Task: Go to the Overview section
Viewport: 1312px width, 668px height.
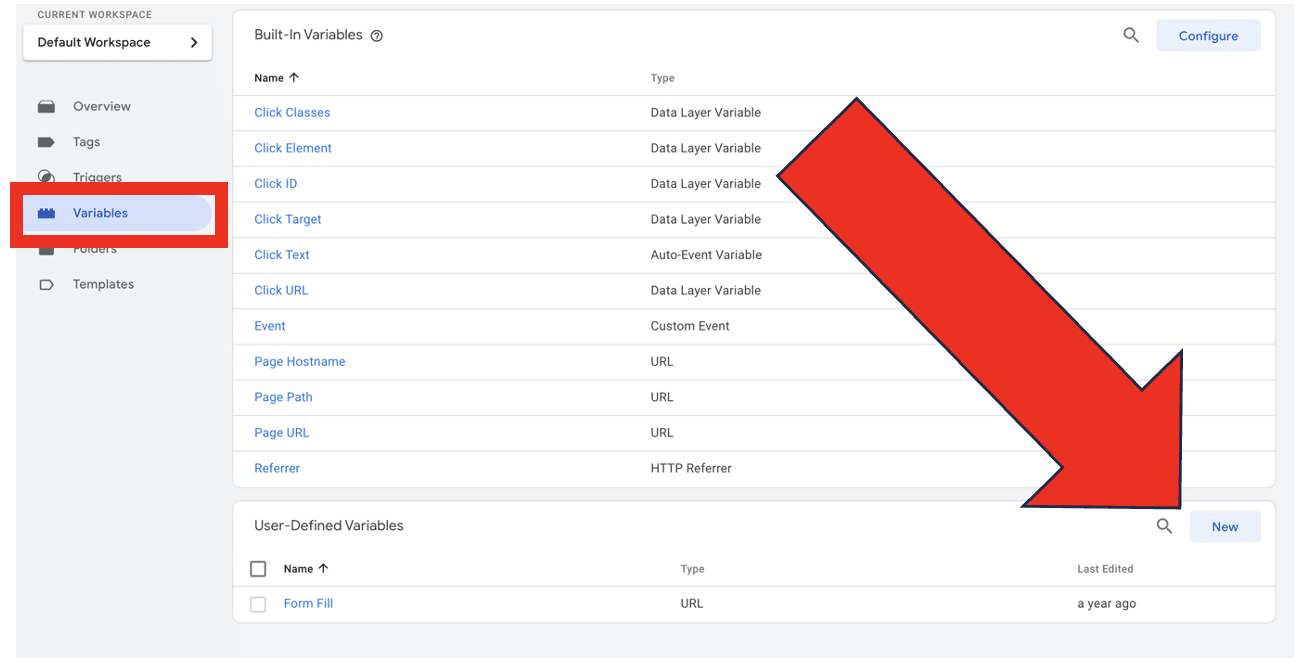Action: click(101, 107)
